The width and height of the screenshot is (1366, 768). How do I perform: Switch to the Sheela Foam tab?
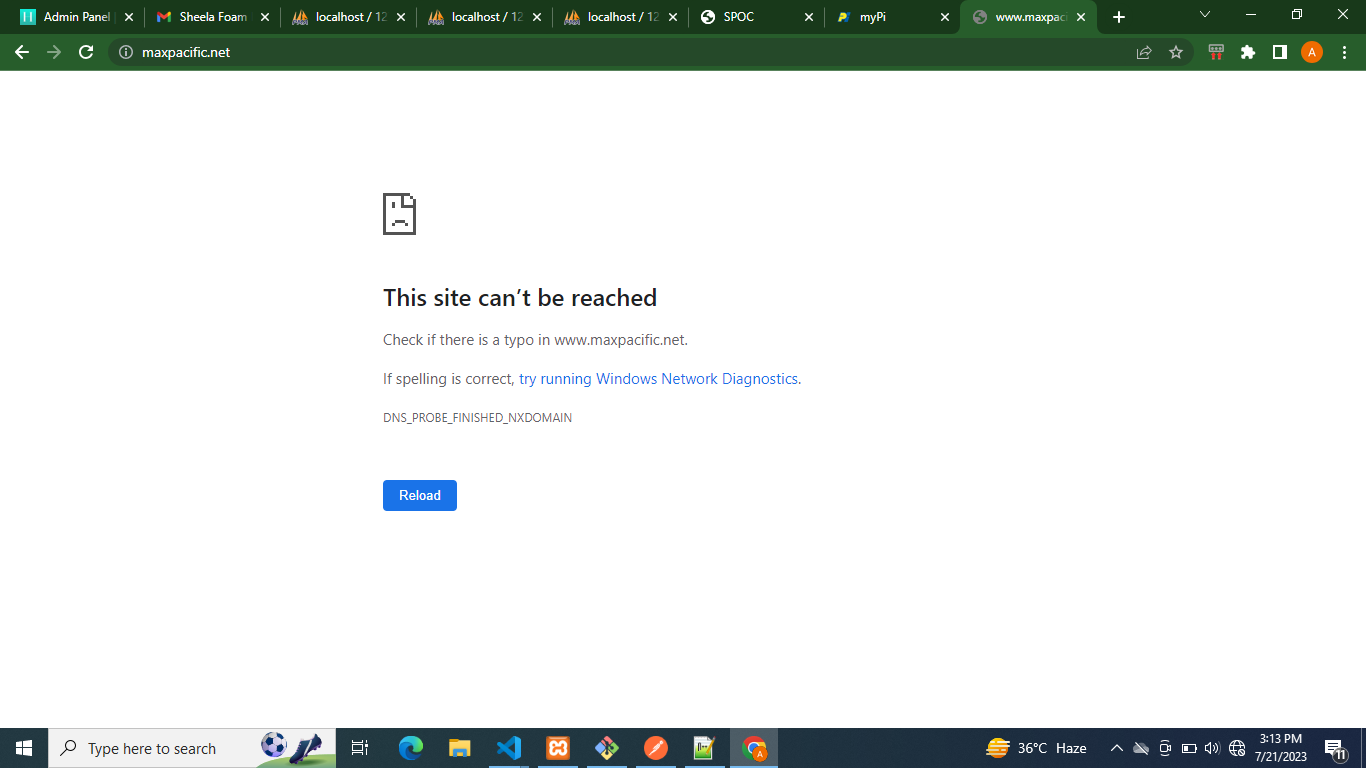coord(212,17)
